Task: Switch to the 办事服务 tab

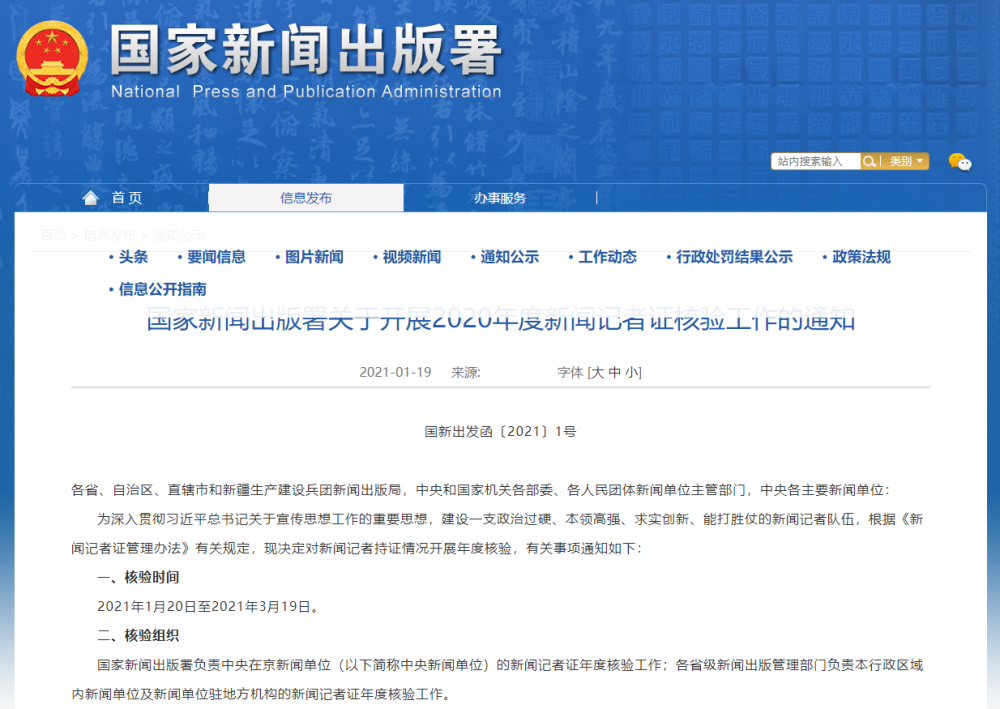Action: [500, 198]
